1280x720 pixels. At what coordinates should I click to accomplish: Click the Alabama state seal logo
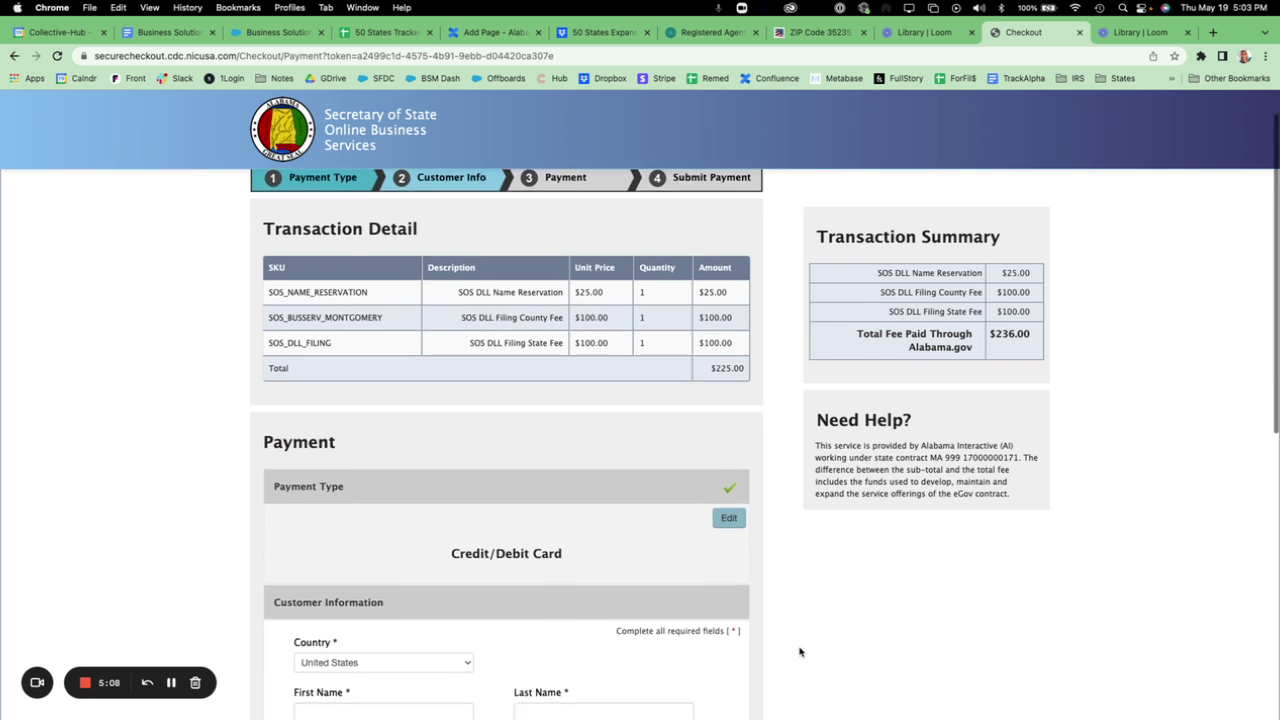point(282,129)
